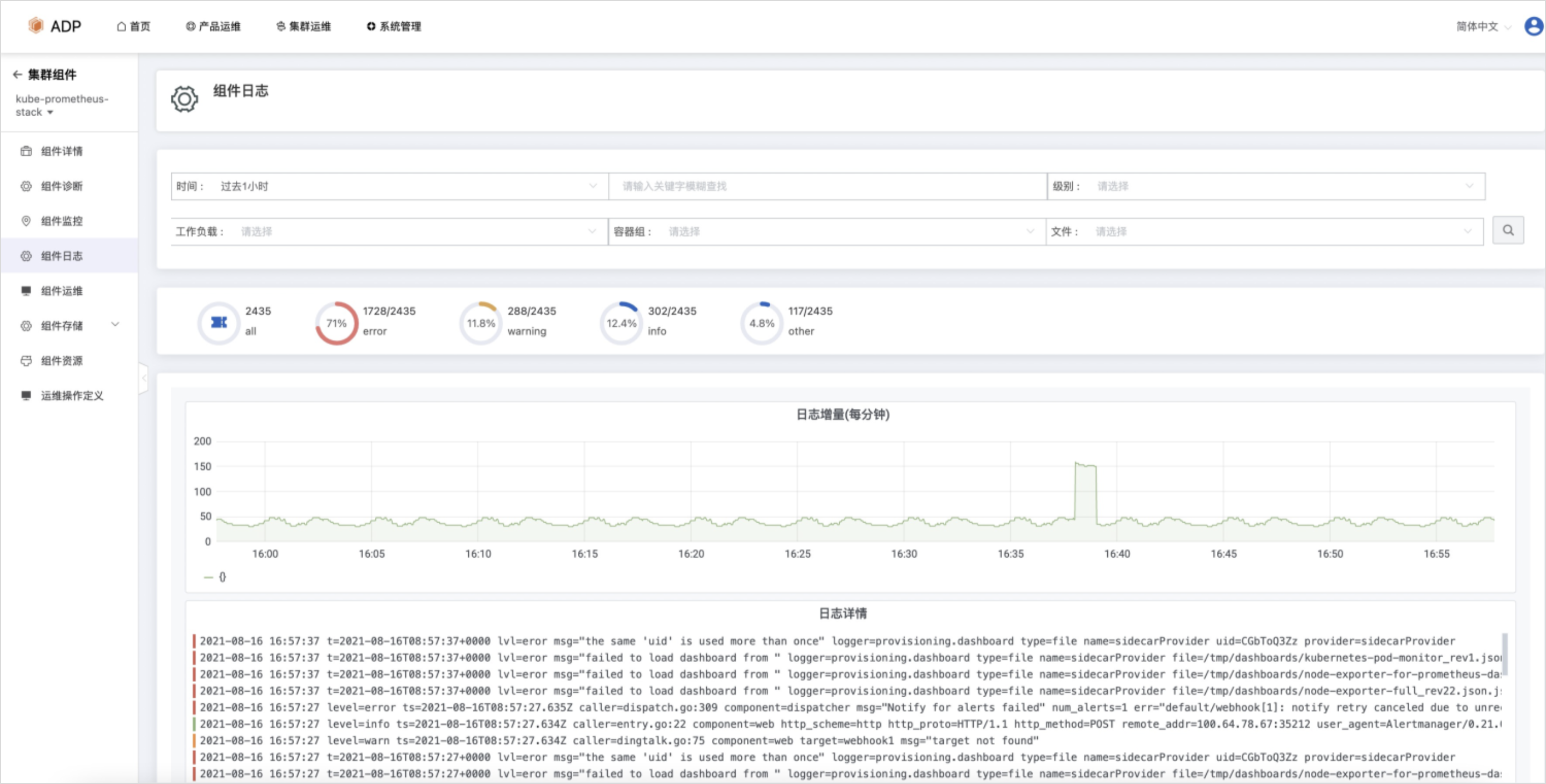Click the level=info entry.go:22 log line

coord(847,725)
